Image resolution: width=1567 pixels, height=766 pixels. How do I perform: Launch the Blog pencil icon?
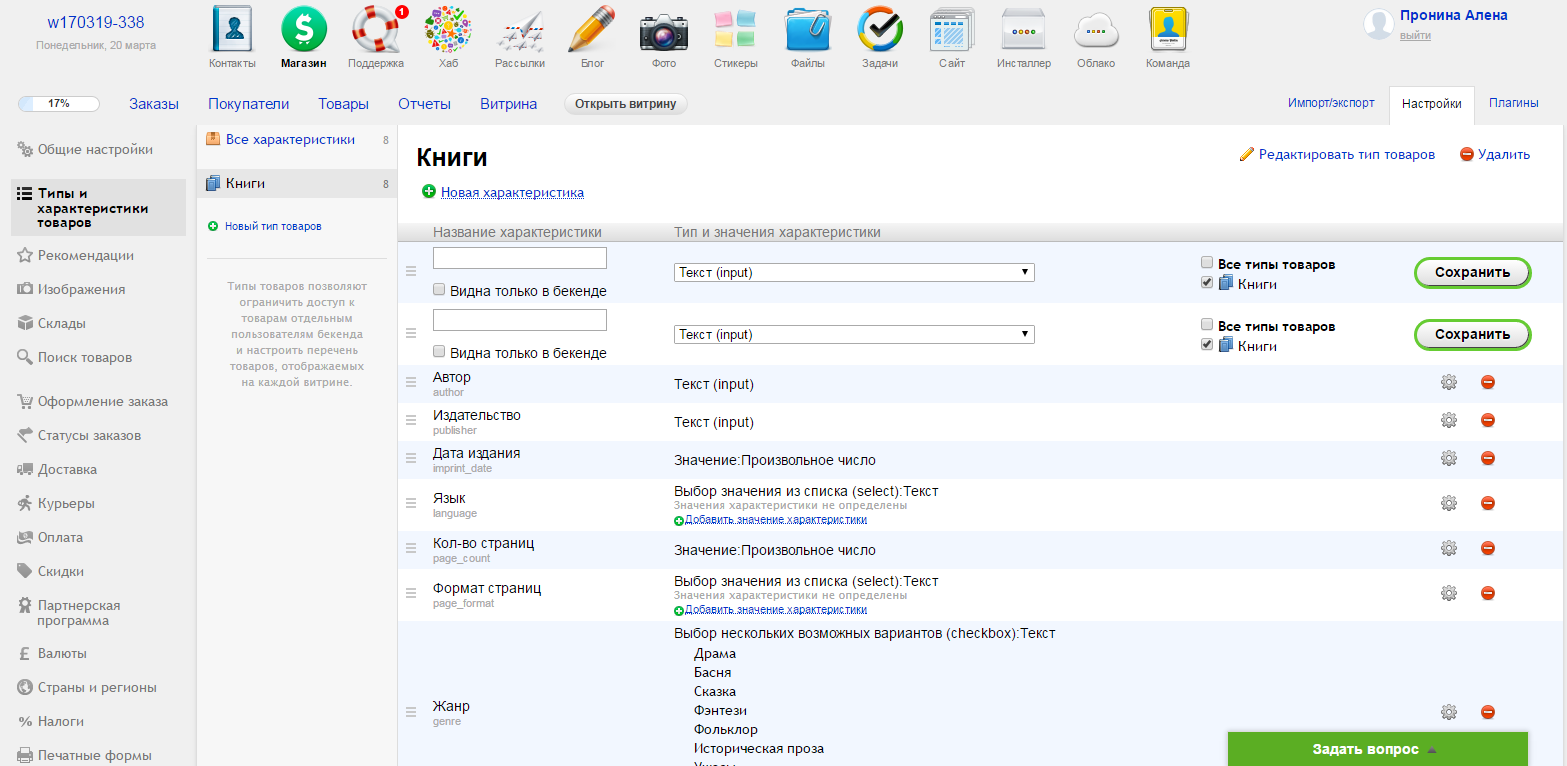click(x=592, y=30)
